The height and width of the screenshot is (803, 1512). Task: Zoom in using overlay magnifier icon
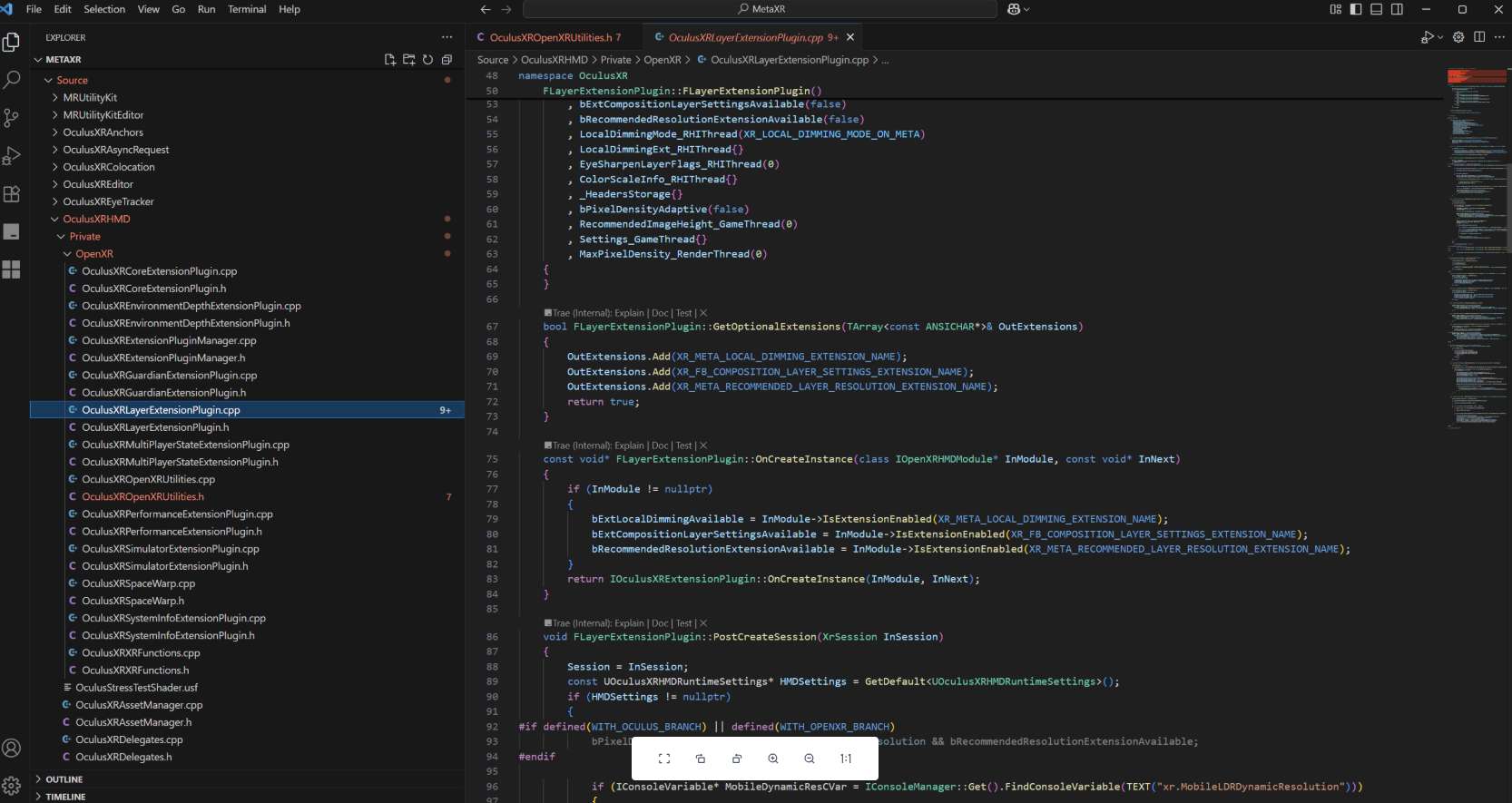[x=773, y=759]
